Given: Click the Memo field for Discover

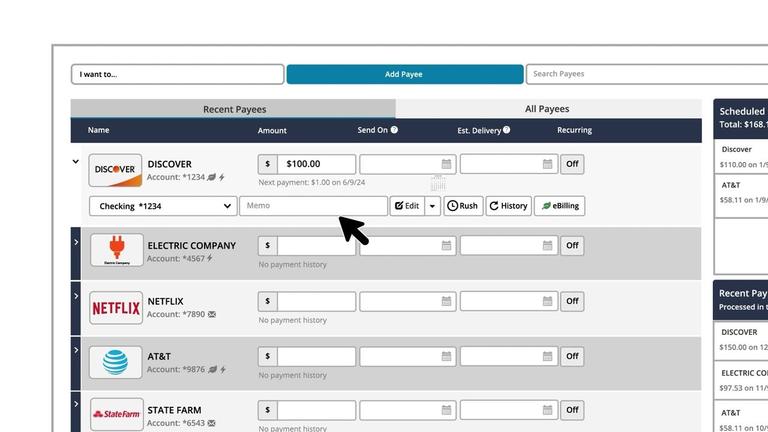Looking at the screenshot, I should pos(313,206).
